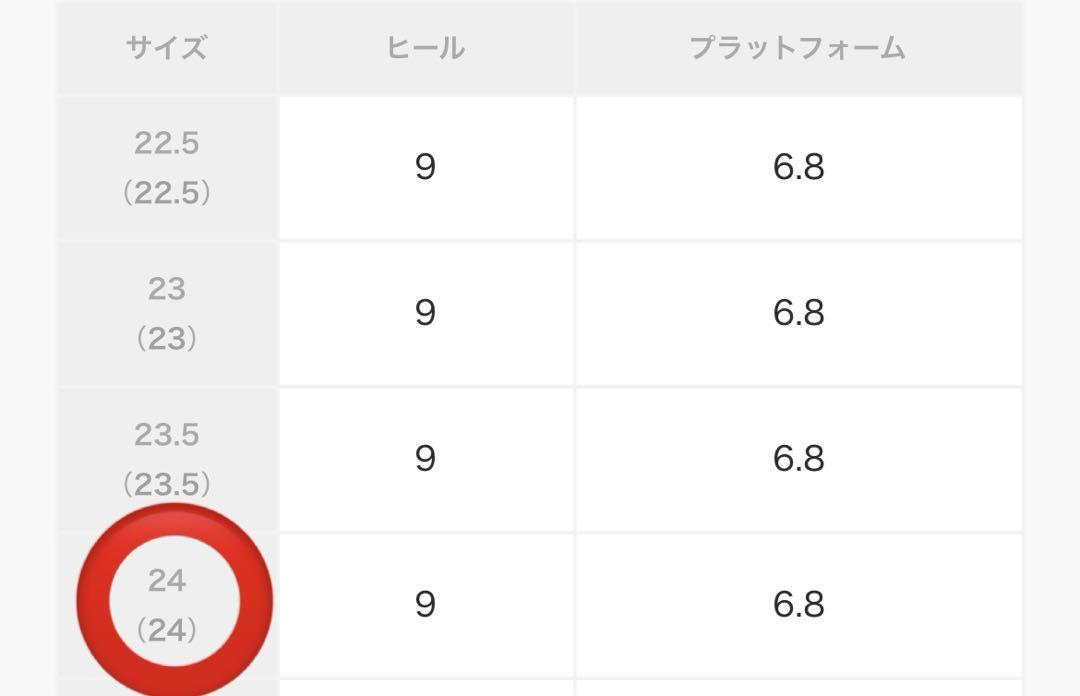Click heel value 9 for size 23
The image size is (1080, 696).
pos(426,314)
